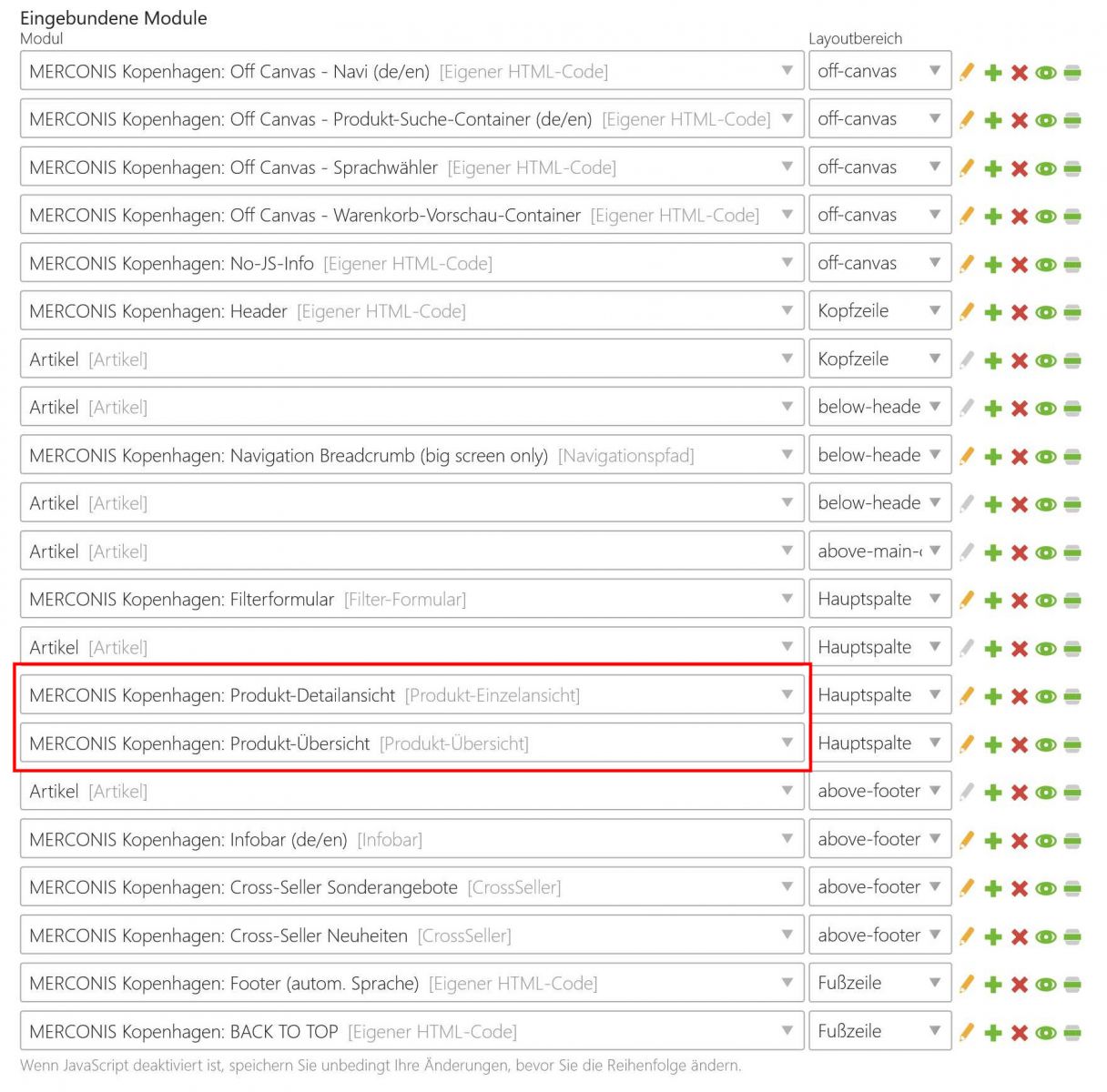Open layout dropdown for the No-JS-Info row
Screen dimensions: 1107x1092
(x=879, y=263)
